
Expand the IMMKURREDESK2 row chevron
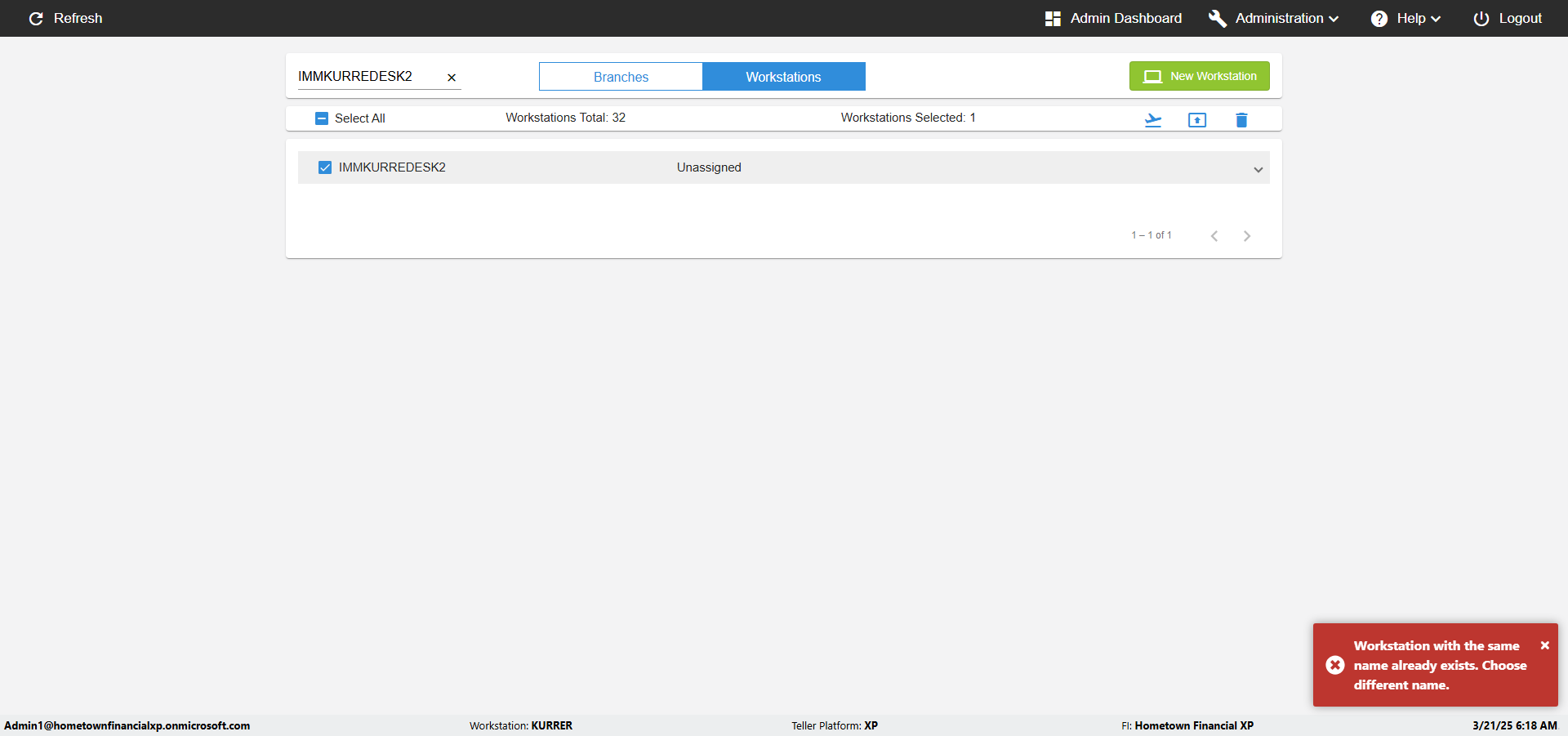1258,169
